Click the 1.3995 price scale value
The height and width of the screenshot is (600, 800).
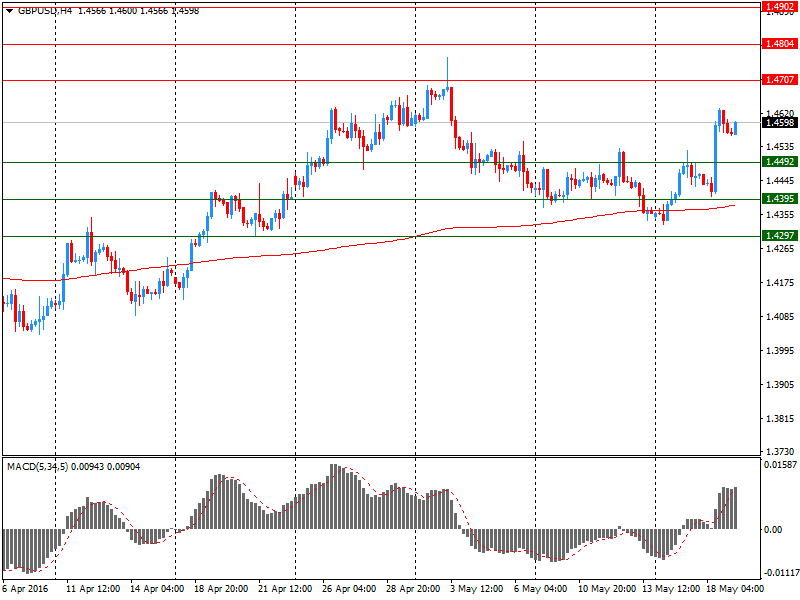click(780, 351)
